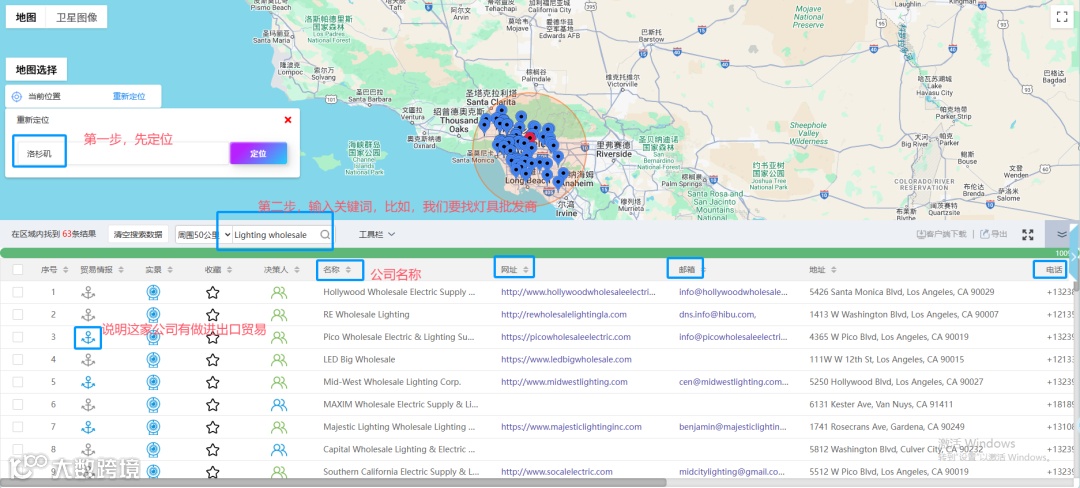View decision makers for Pico Wholesale Electric
Viewport: 1080px width, 488px height.
pos(279,337)
